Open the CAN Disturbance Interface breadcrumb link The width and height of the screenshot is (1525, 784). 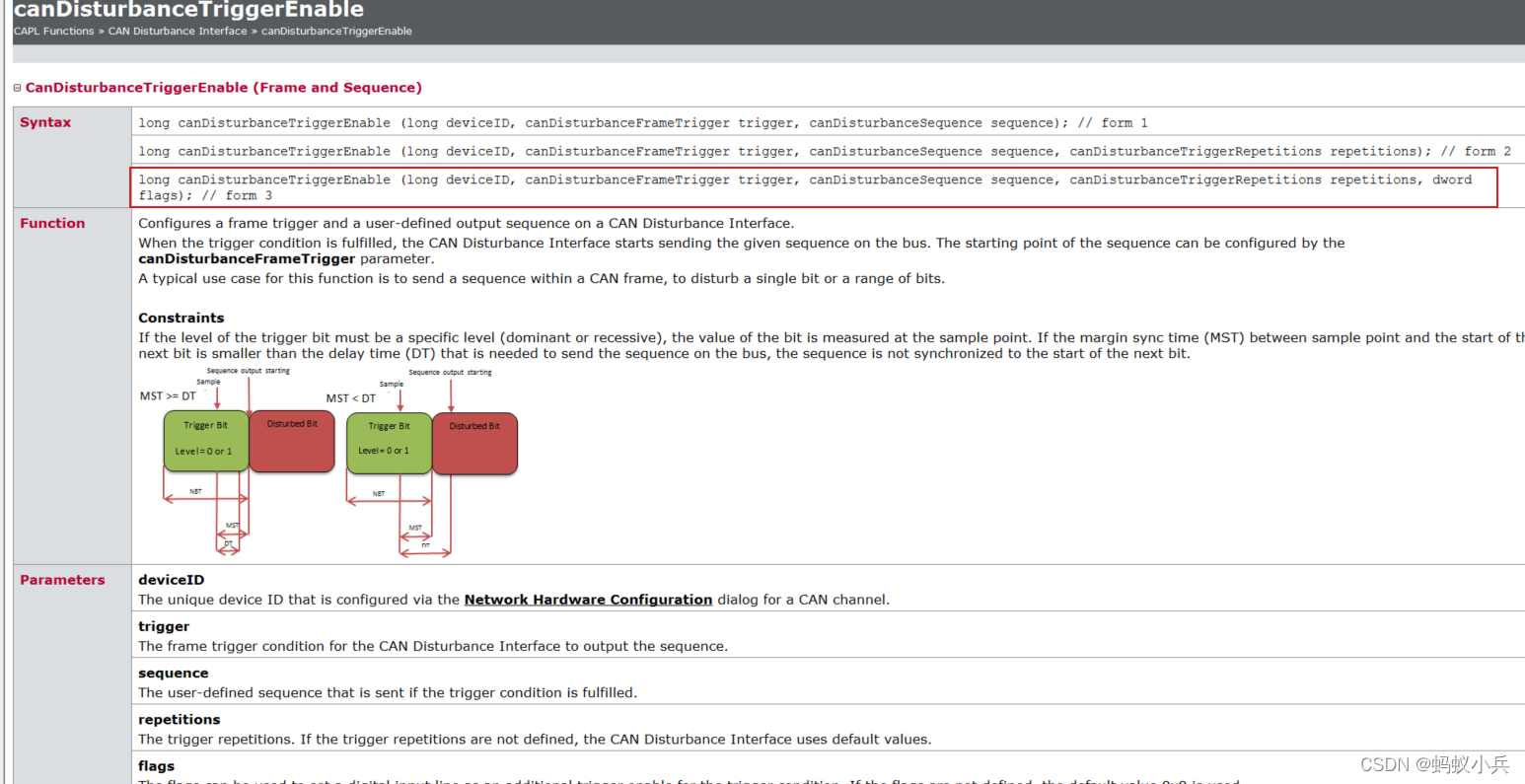tap(178, 32)
